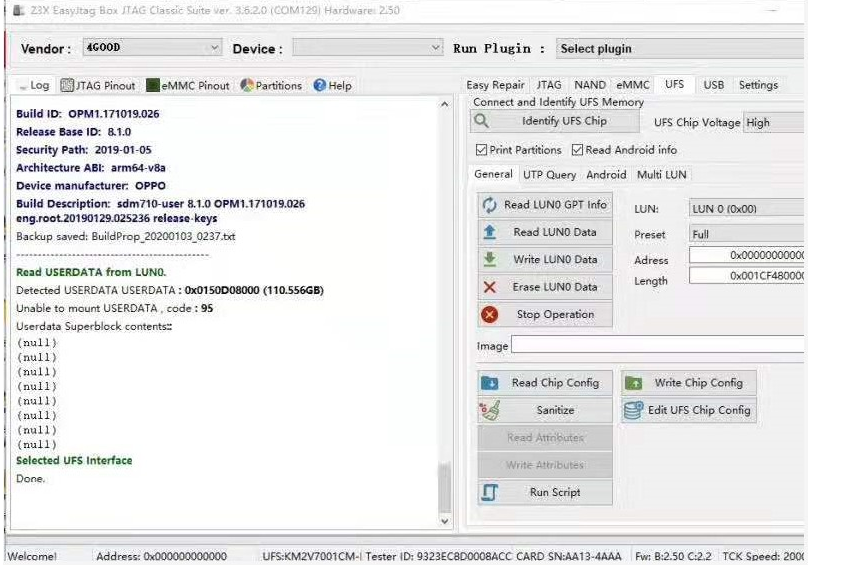The height and width of the screenshot is (565, 841).
Task: Click the red Stop Operation icon
Action: pyautogui.click(x=489, y=314)
